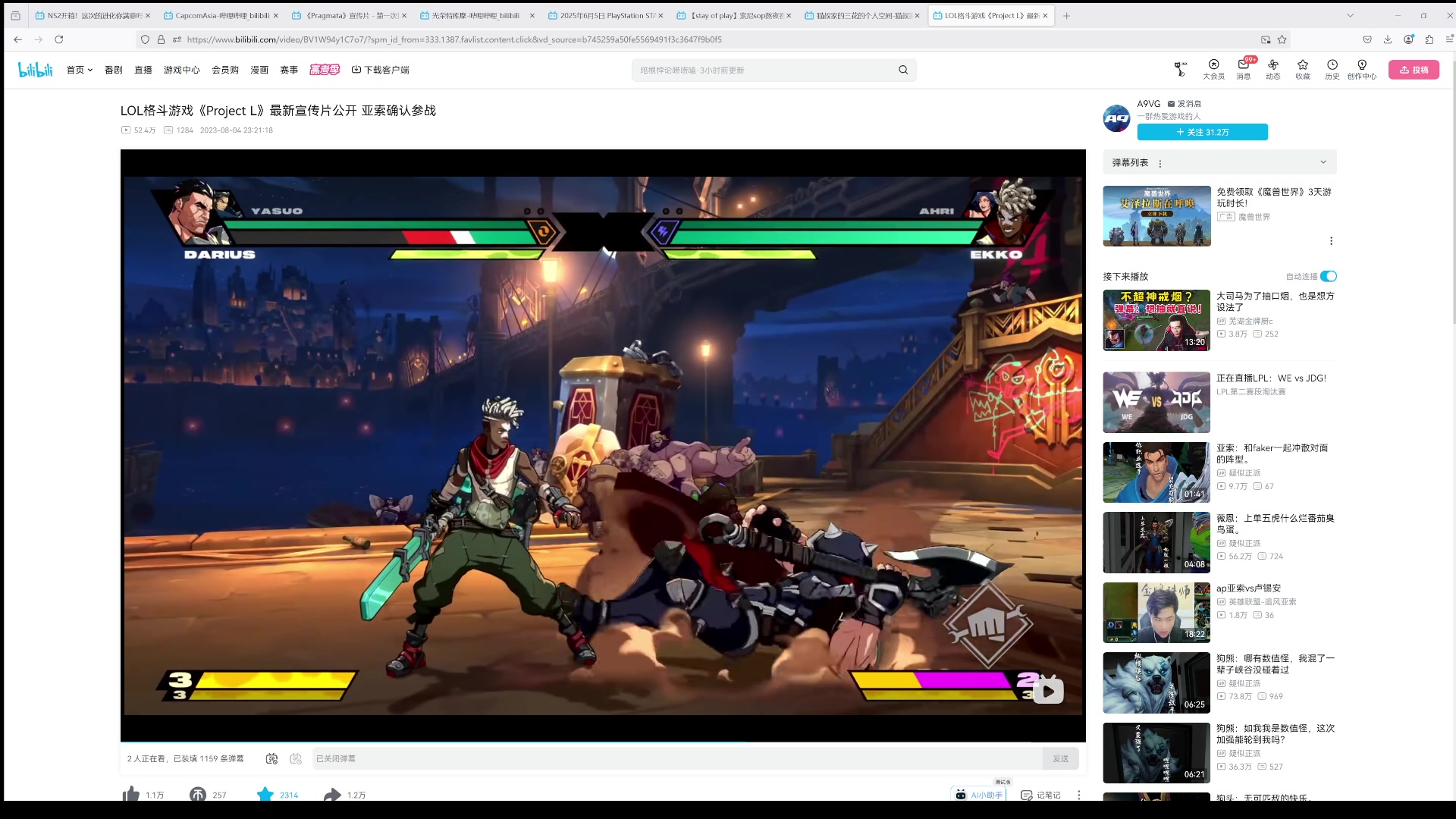Switch to the 《Pragmata》宣传片 browser tab
1456x819 pixels.
(x=349, y=15)
